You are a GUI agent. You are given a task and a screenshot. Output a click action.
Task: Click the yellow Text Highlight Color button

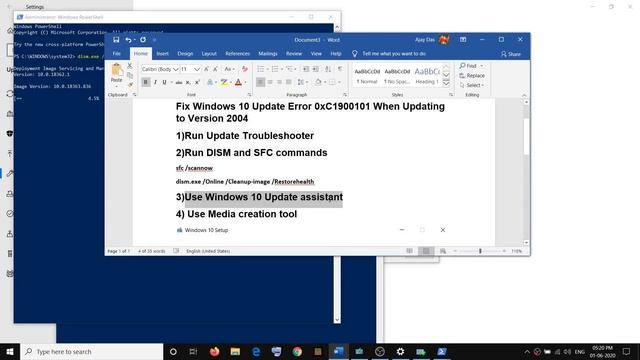coord(224,82)
